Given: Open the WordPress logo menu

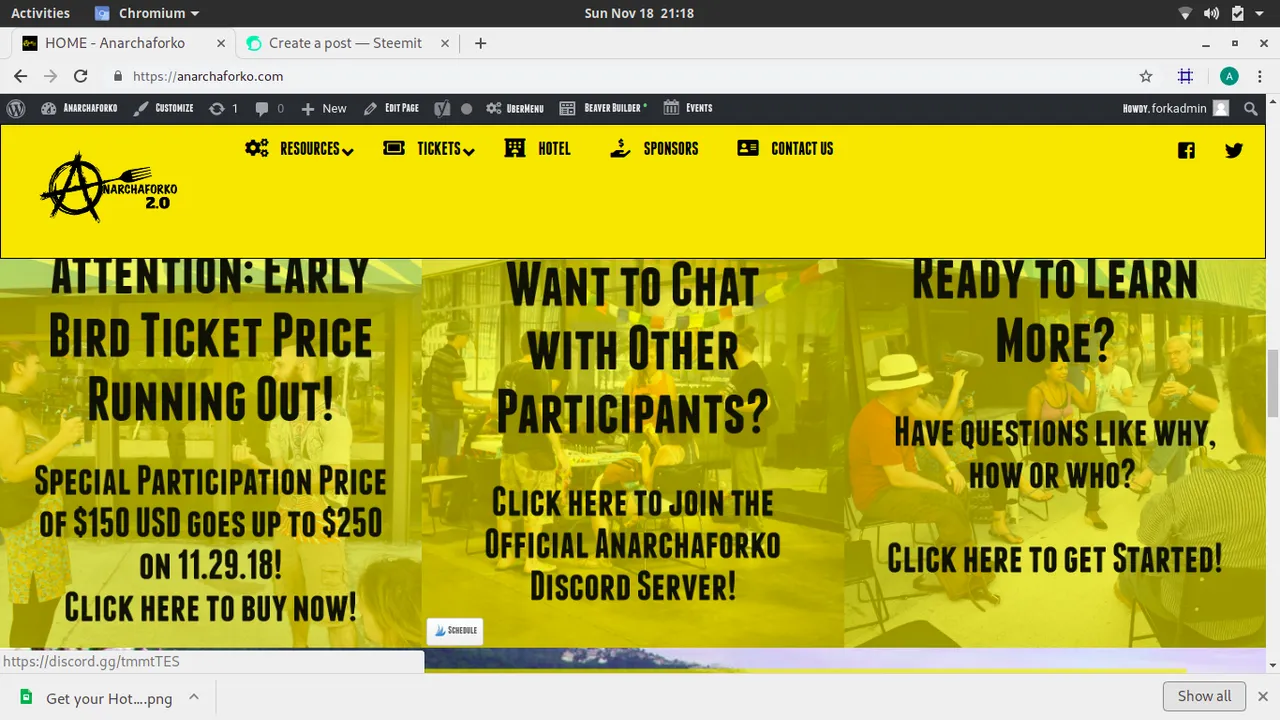Looking at the screenshot, I should [15, 108].
